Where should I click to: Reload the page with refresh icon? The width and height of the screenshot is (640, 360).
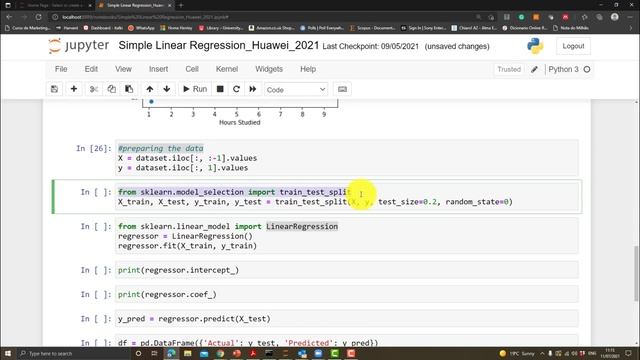point(38,17)
